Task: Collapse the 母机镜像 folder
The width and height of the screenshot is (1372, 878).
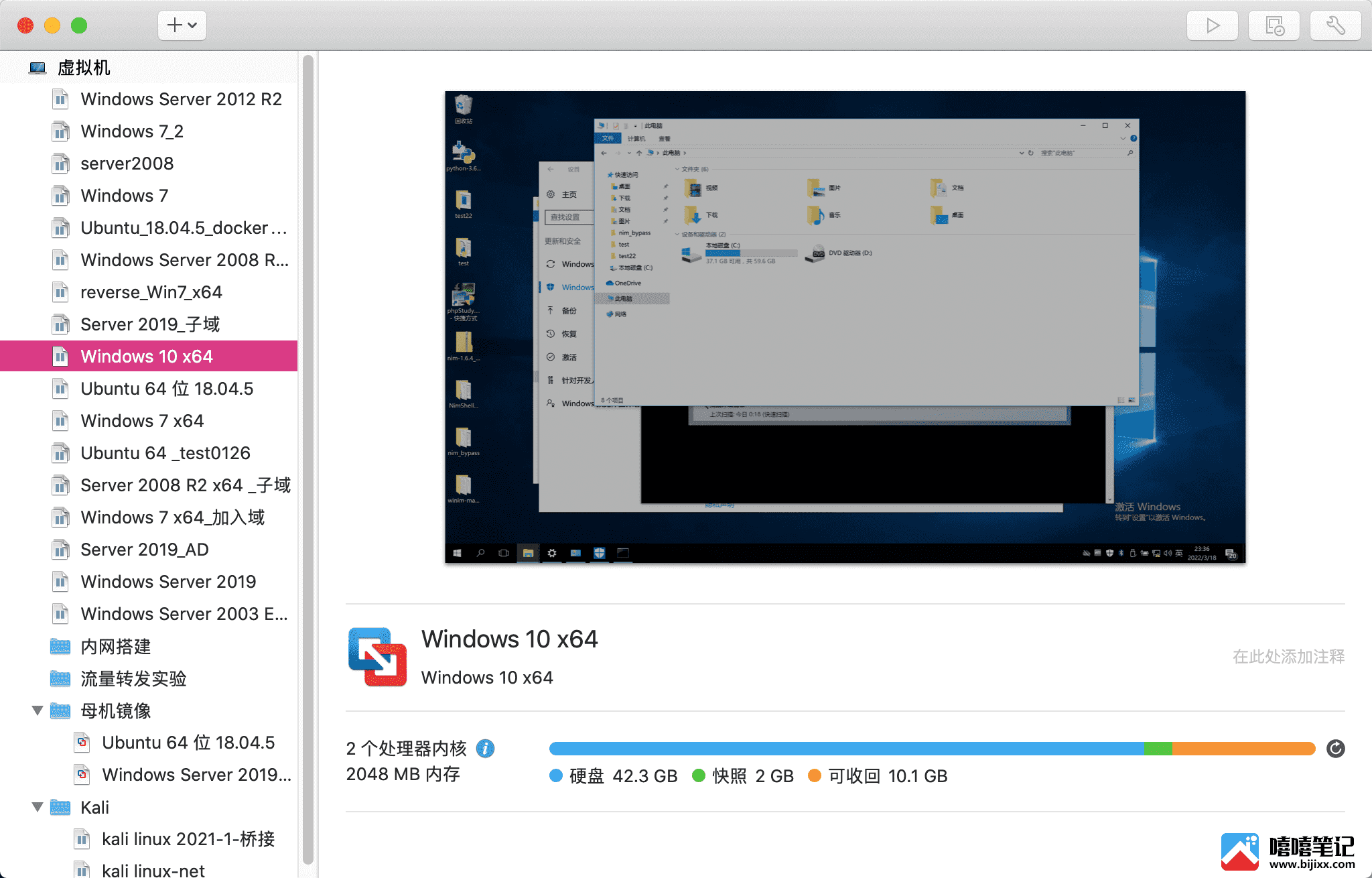Action: click(38, 710)
